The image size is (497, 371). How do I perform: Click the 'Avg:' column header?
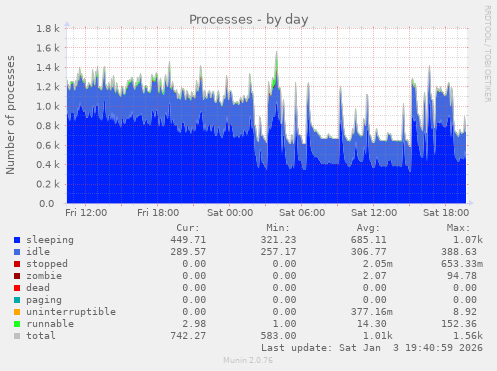[x=368, y=228]
